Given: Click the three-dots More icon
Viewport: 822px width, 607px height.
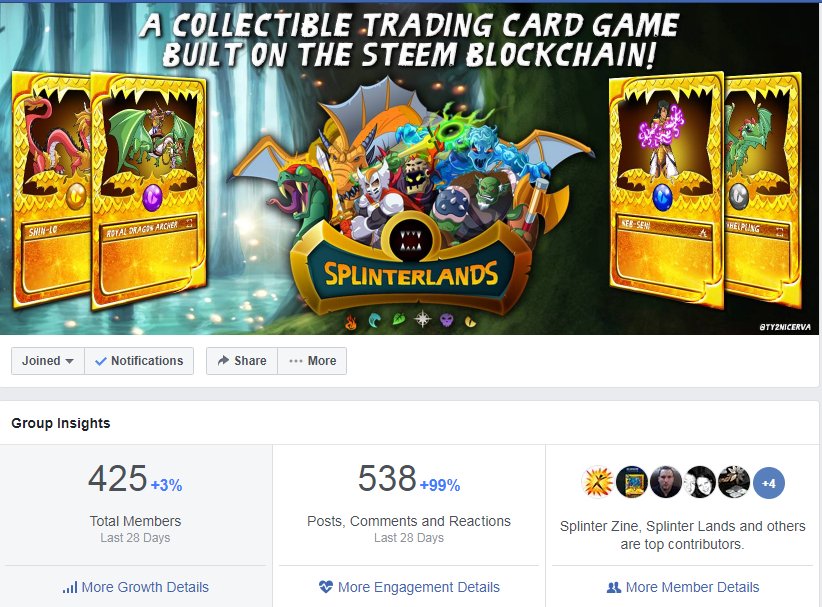Looking at the screenshot, I should pyautogui.click(x=296, y=361).
